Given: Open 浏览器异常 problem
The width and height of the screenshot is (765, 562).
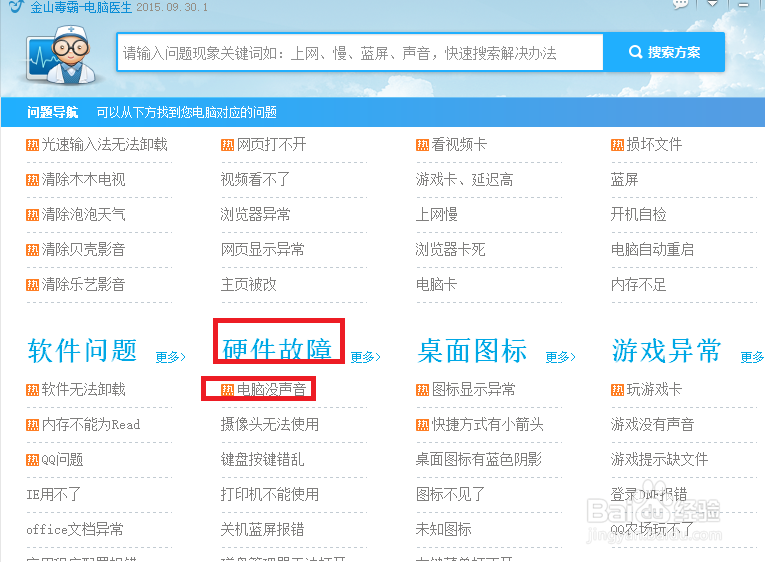Looking at the screenshot, I should (255, 214).
